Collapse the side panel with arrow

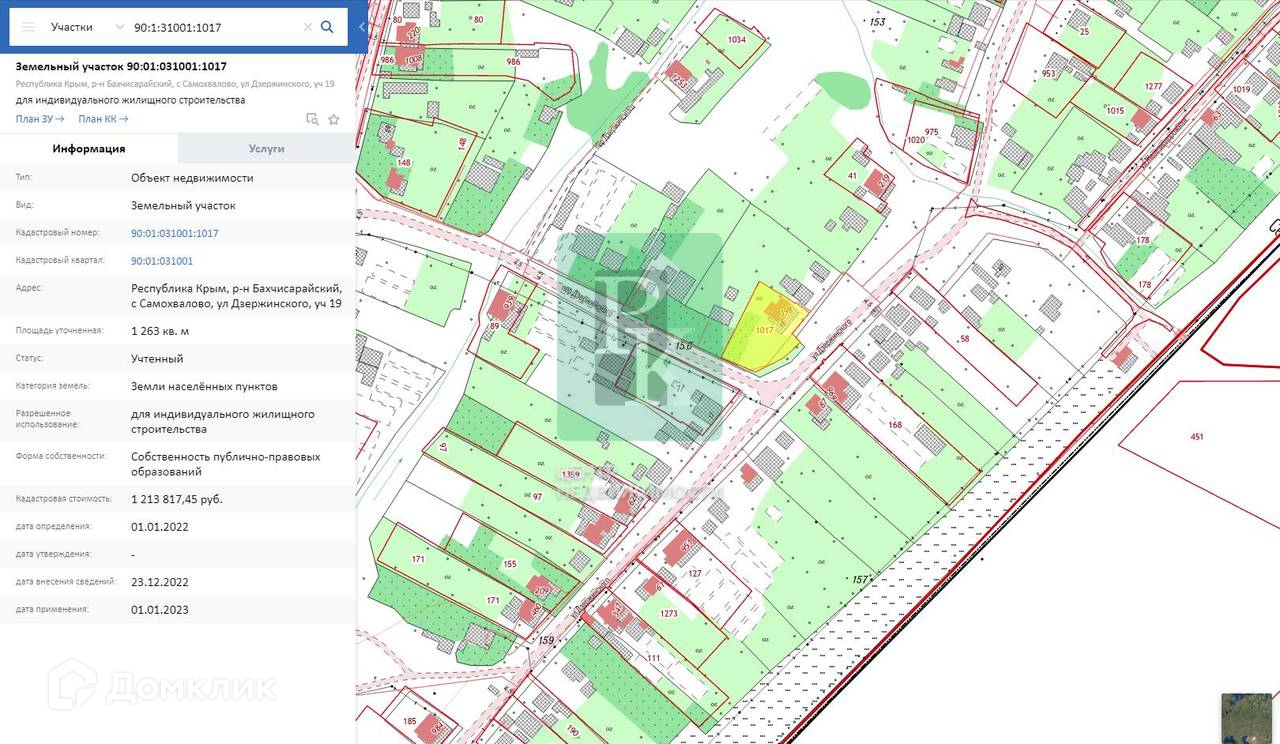(x=361, y=27)
